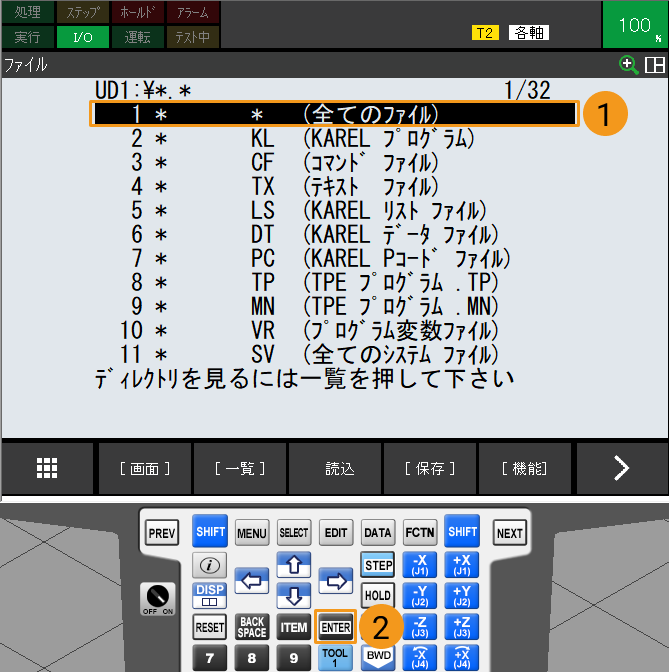The width and height of the screenshot is (669, 672).
Task: Click the BACK SPACE key
Action: pyautogui.click(x=252, y=627)
